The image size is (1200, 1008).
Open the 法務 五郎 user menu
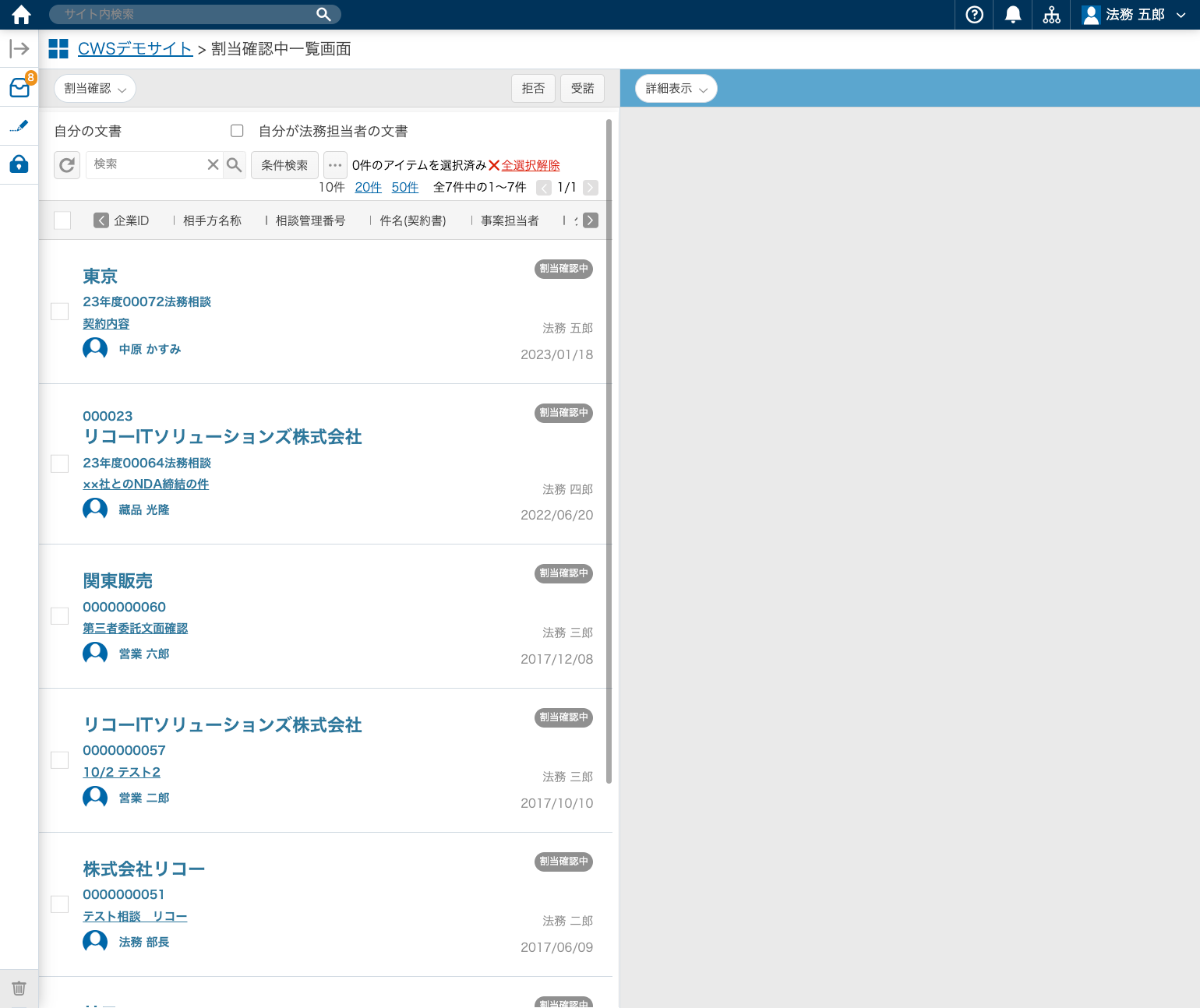point(1134,15)
